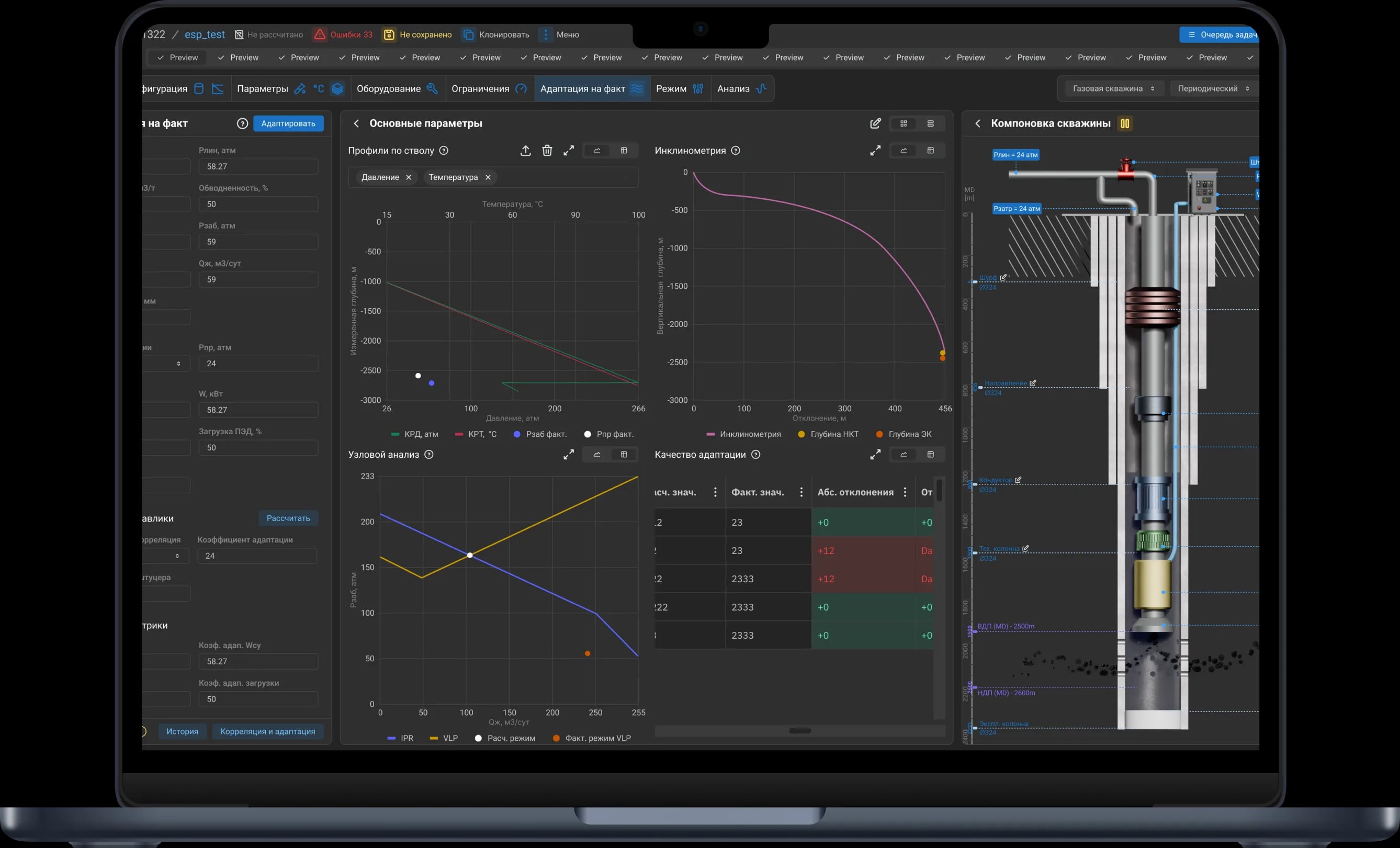Open column menu for Факт. знач.
The width and height of the screenshot is (1400, 848).
pos(801,492)
